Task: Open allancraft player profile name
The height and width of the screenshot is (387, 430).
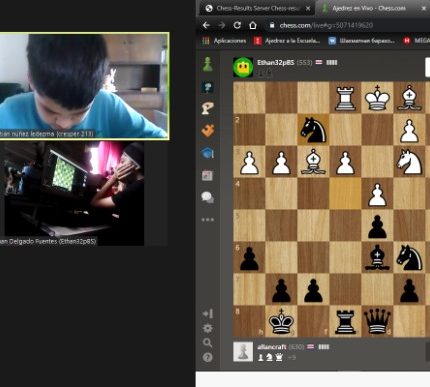Action: click(271, 347)
